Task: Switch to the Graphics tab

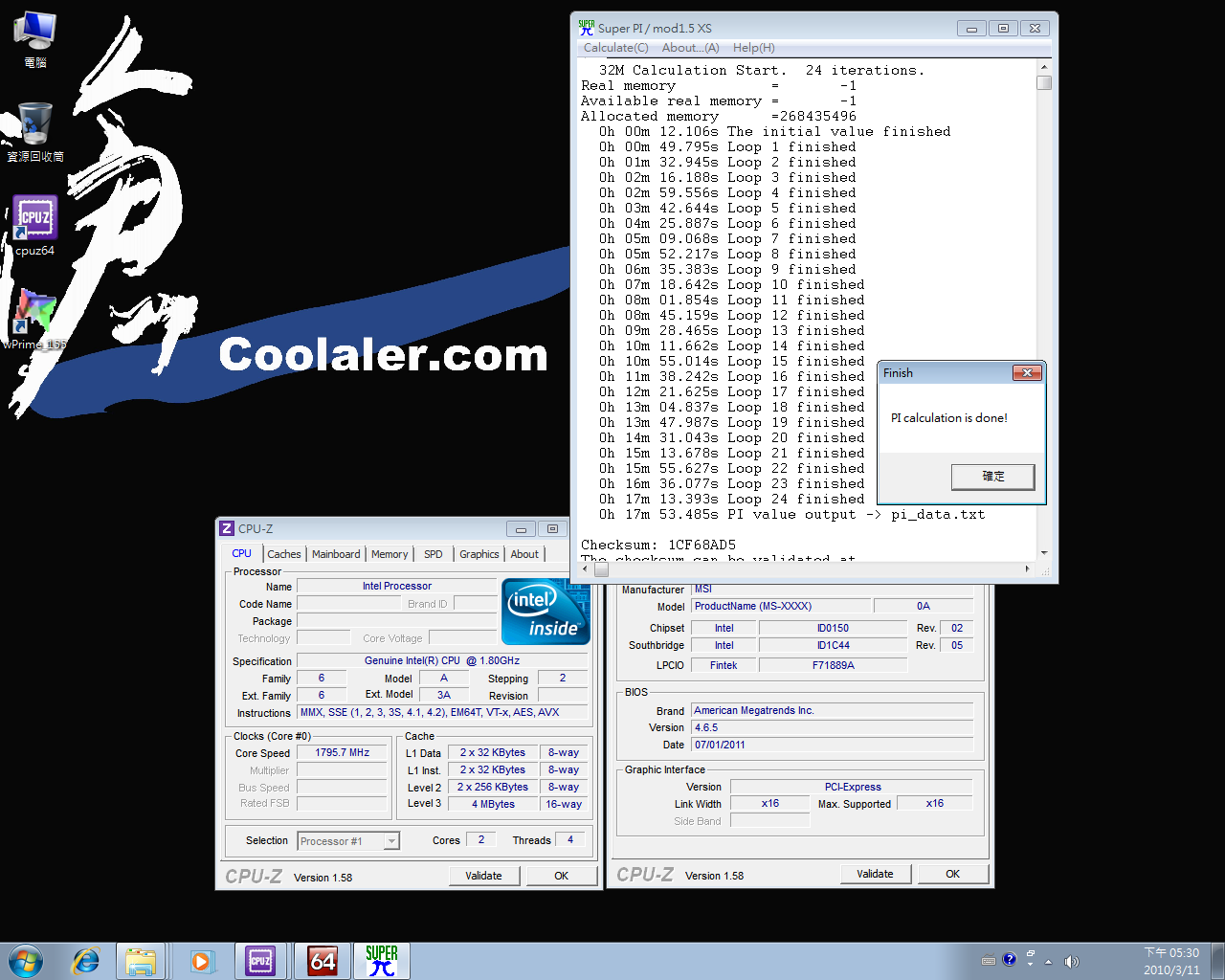Action: 479,554
